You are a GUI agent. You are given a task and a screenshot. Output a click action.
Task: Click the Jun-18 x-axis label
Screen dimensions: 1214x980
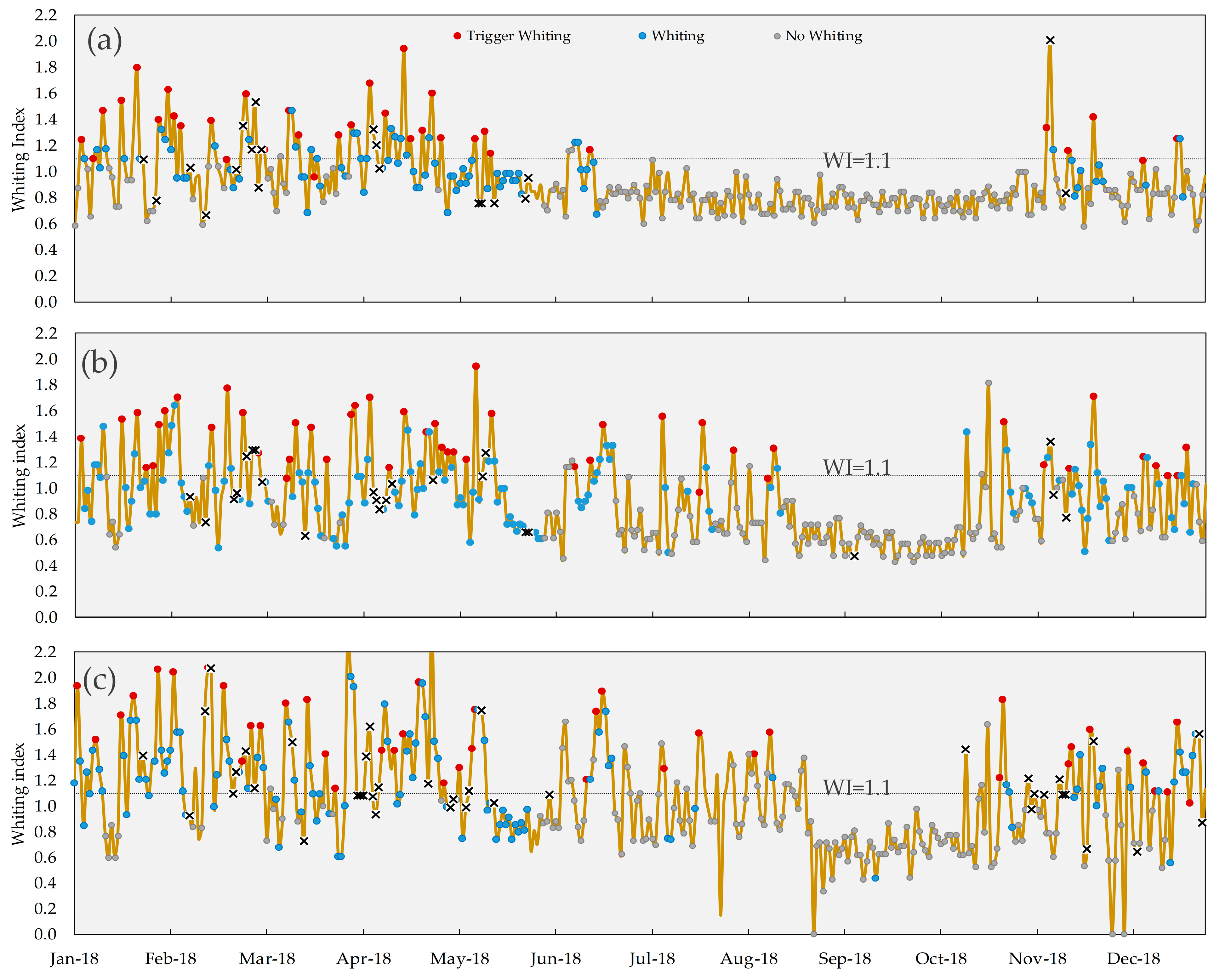click(556, 959)
